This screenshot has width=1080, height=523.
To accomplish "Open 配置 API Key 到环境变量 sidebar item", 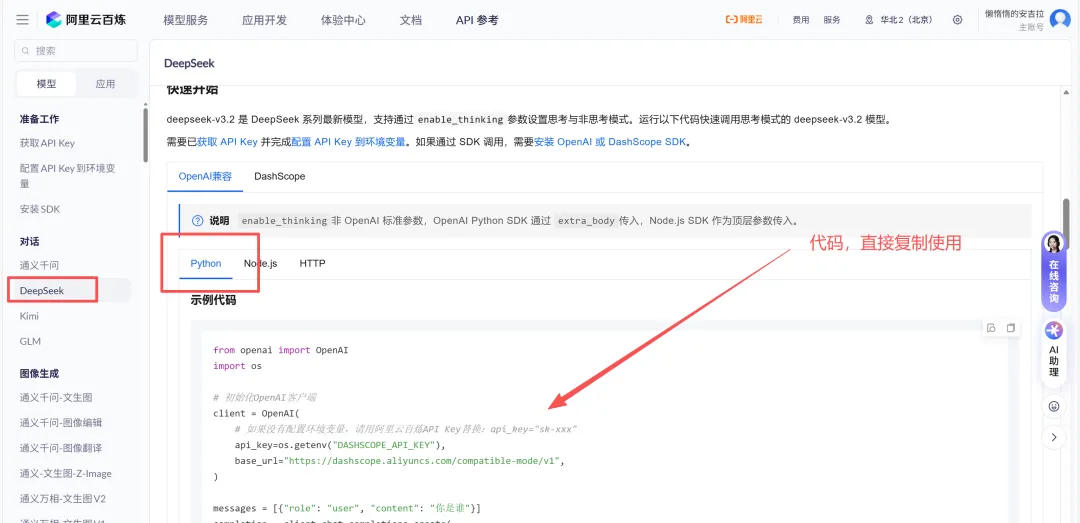I will point(68,176).
